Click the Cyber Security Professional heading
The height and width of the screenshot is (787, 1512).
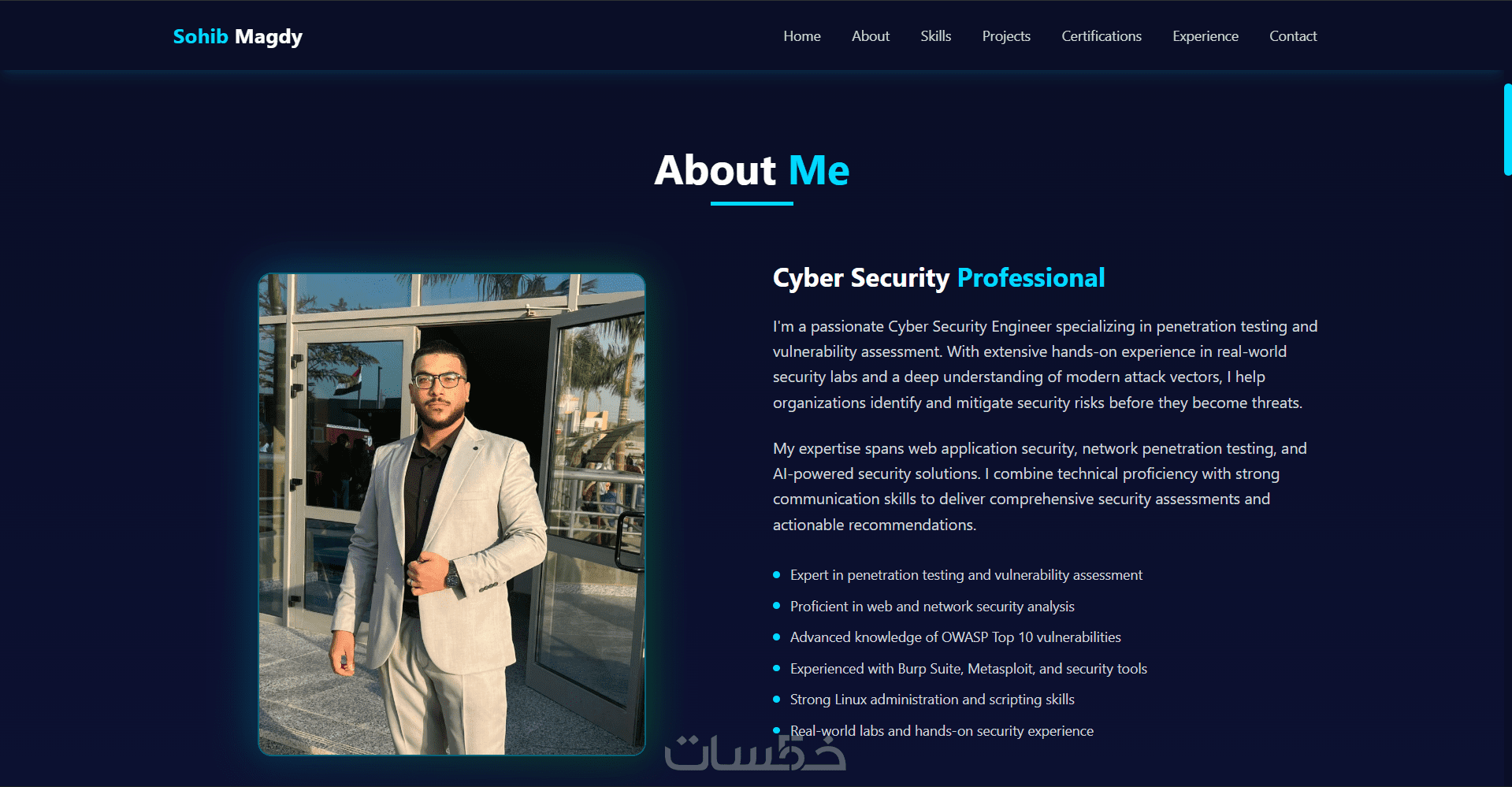click(938, 278)
